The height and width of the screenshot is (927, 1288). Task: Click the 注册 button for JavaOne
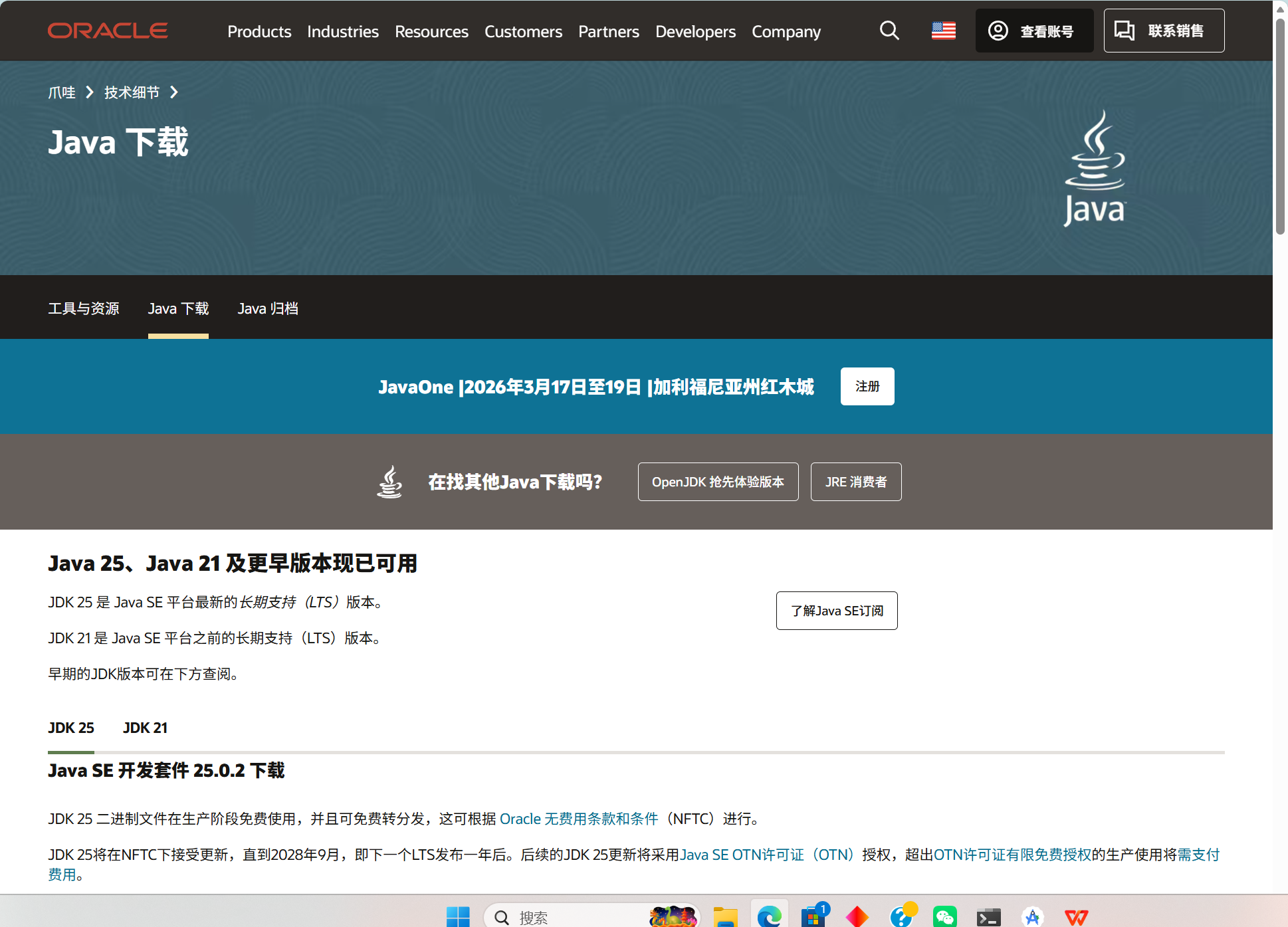point(867,386)
